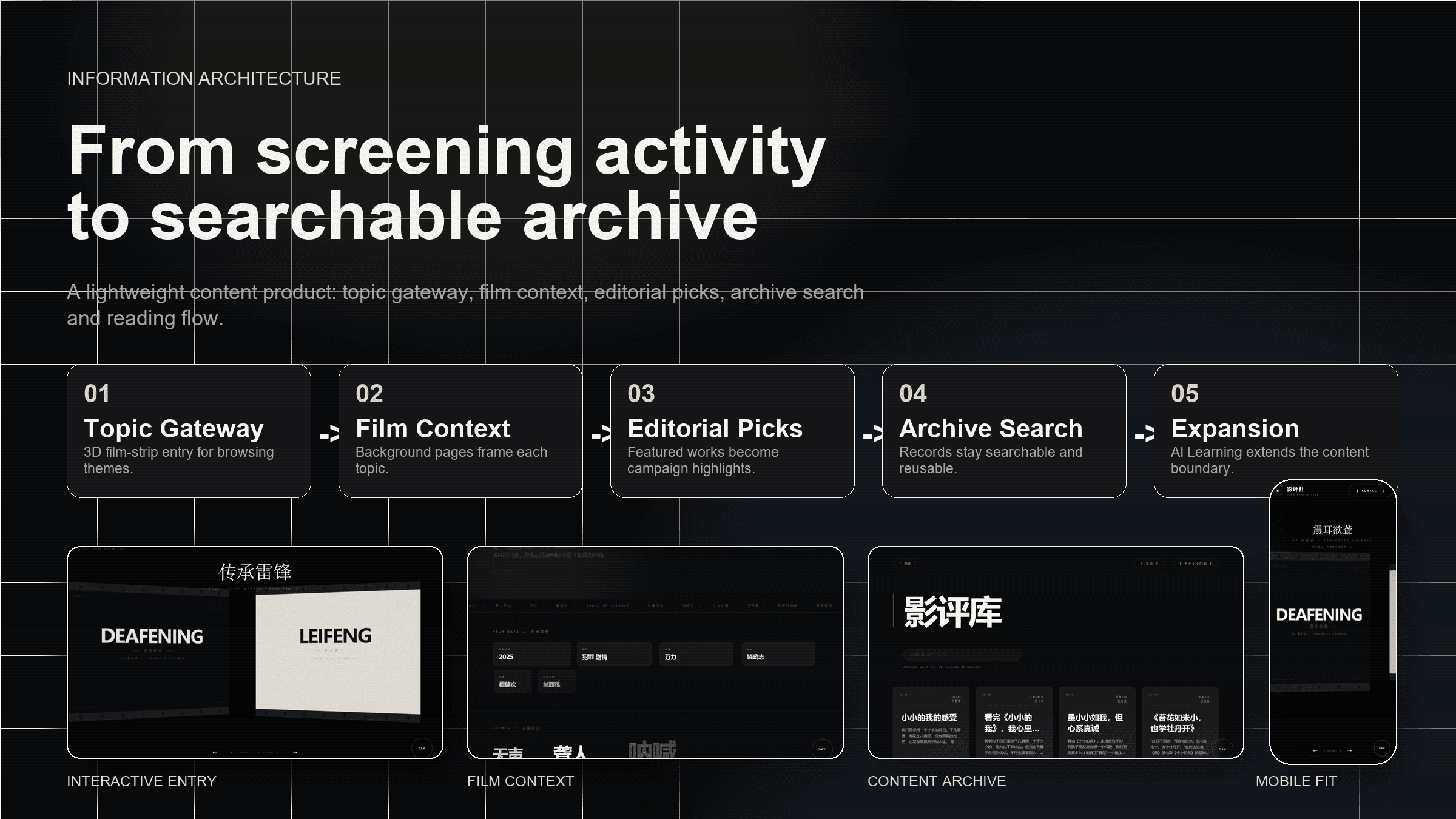Open the 看完《小小的我》，我心里… review card
Viewport: 1456px width, 819px height.
[1014, 723]
